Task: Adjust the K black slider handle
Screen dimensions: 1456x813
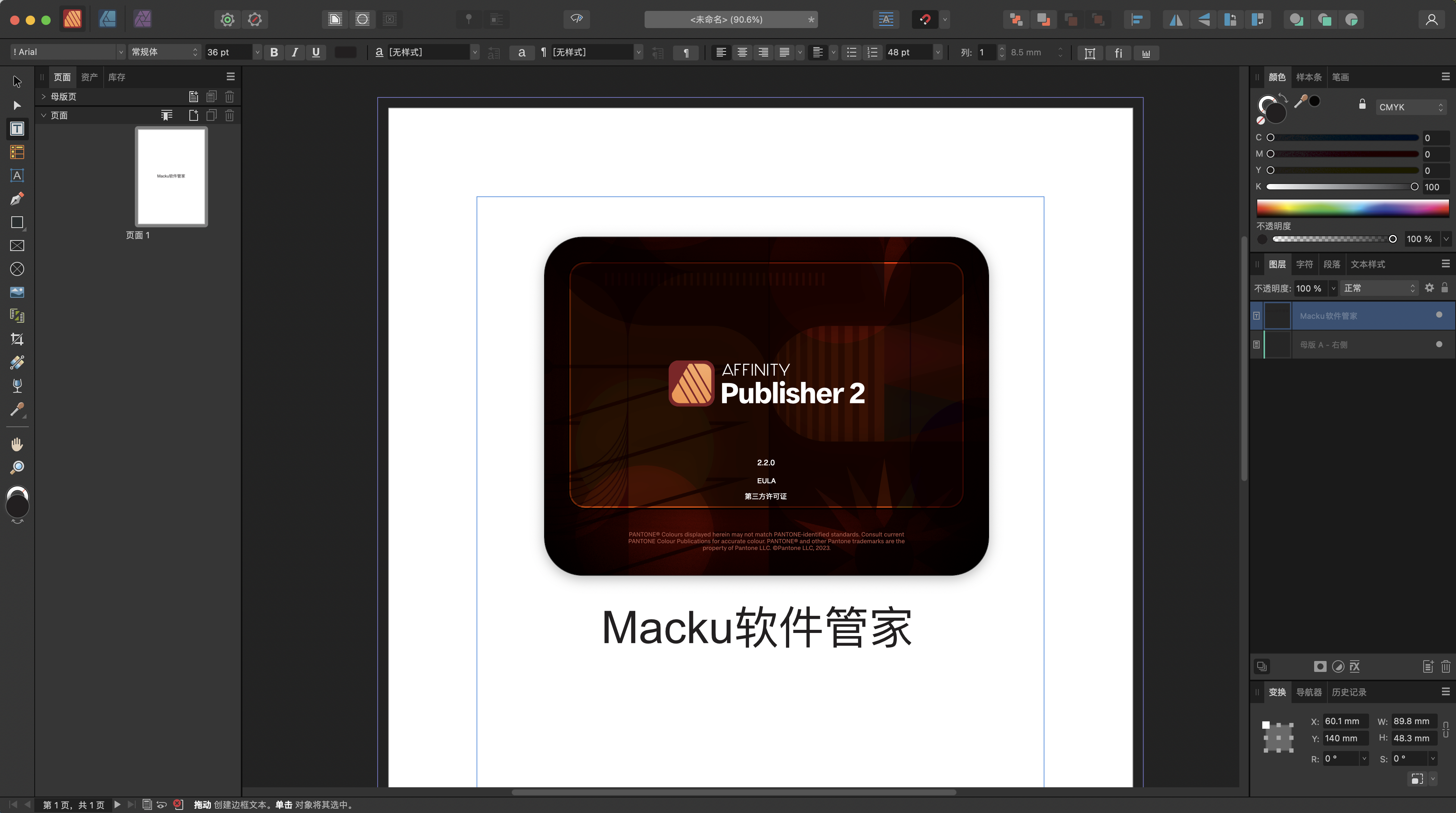Action: [x=1414, y=187]
